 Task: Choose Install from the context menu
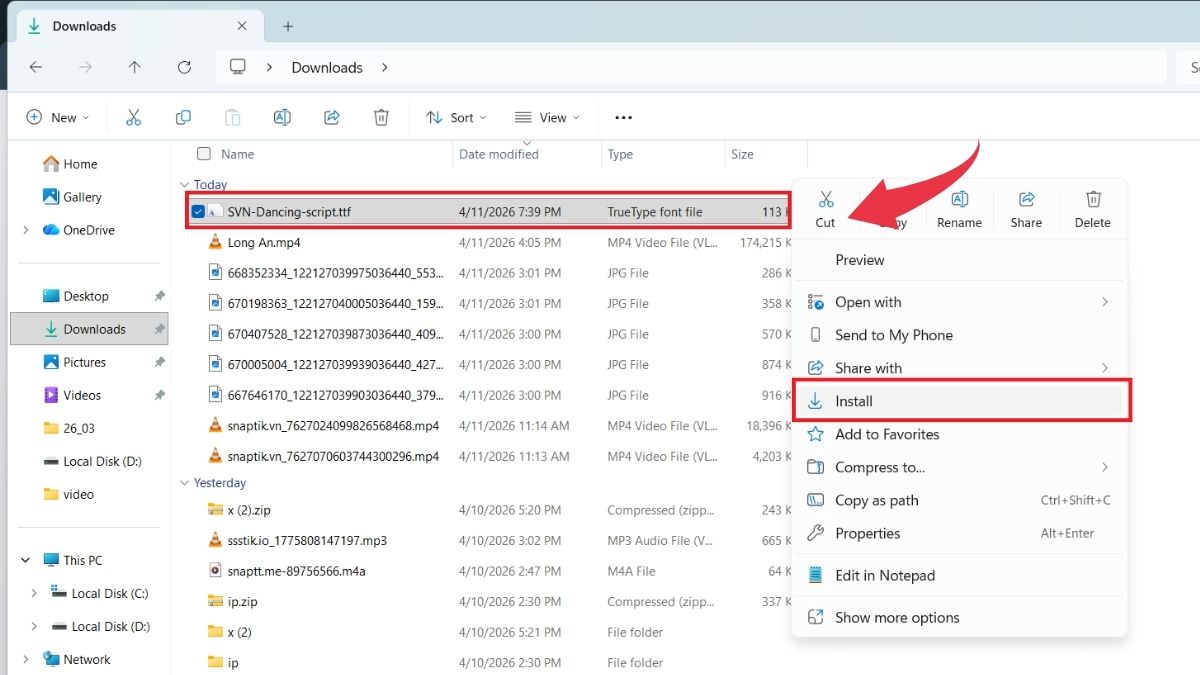click(854, 401)
